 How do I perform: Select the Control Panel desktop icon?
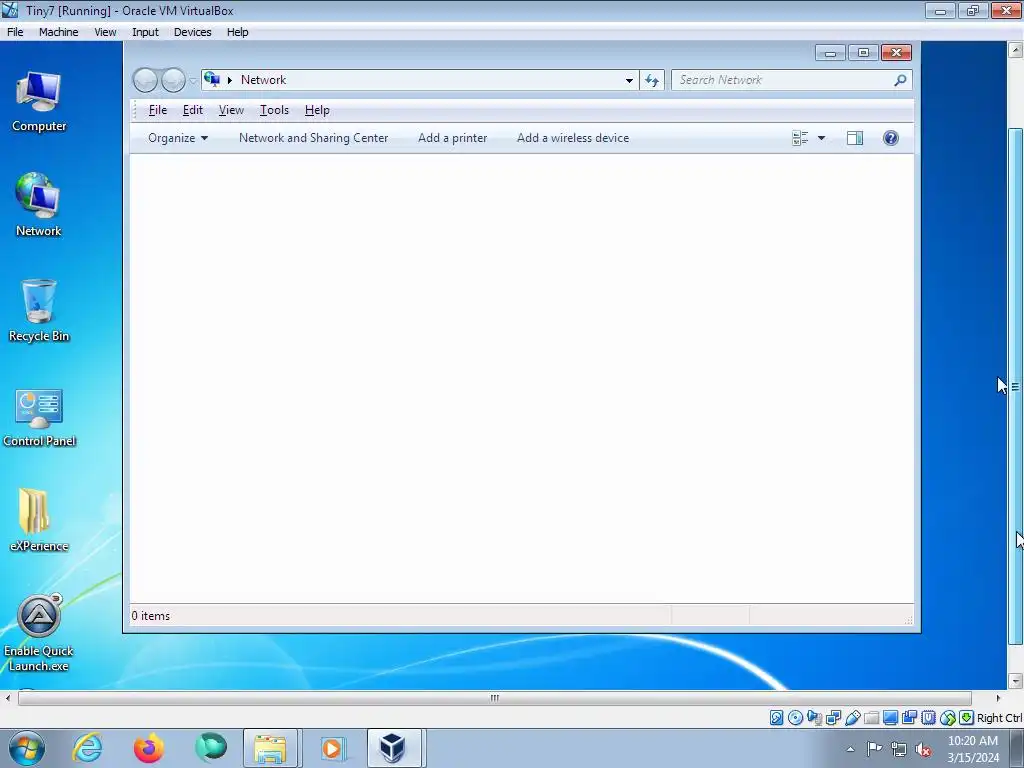[x=39, y=417]
